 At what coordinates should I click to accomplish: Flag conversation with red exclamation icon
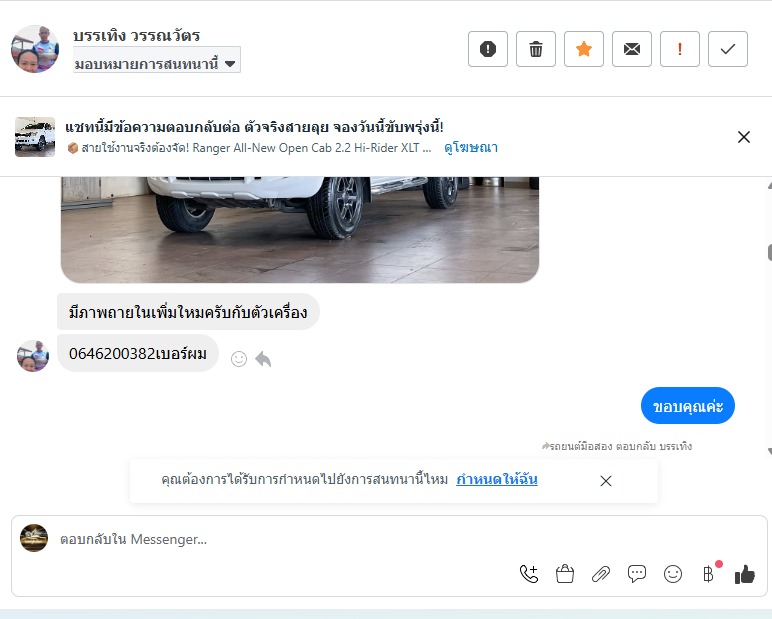click(x=679, y=49)
